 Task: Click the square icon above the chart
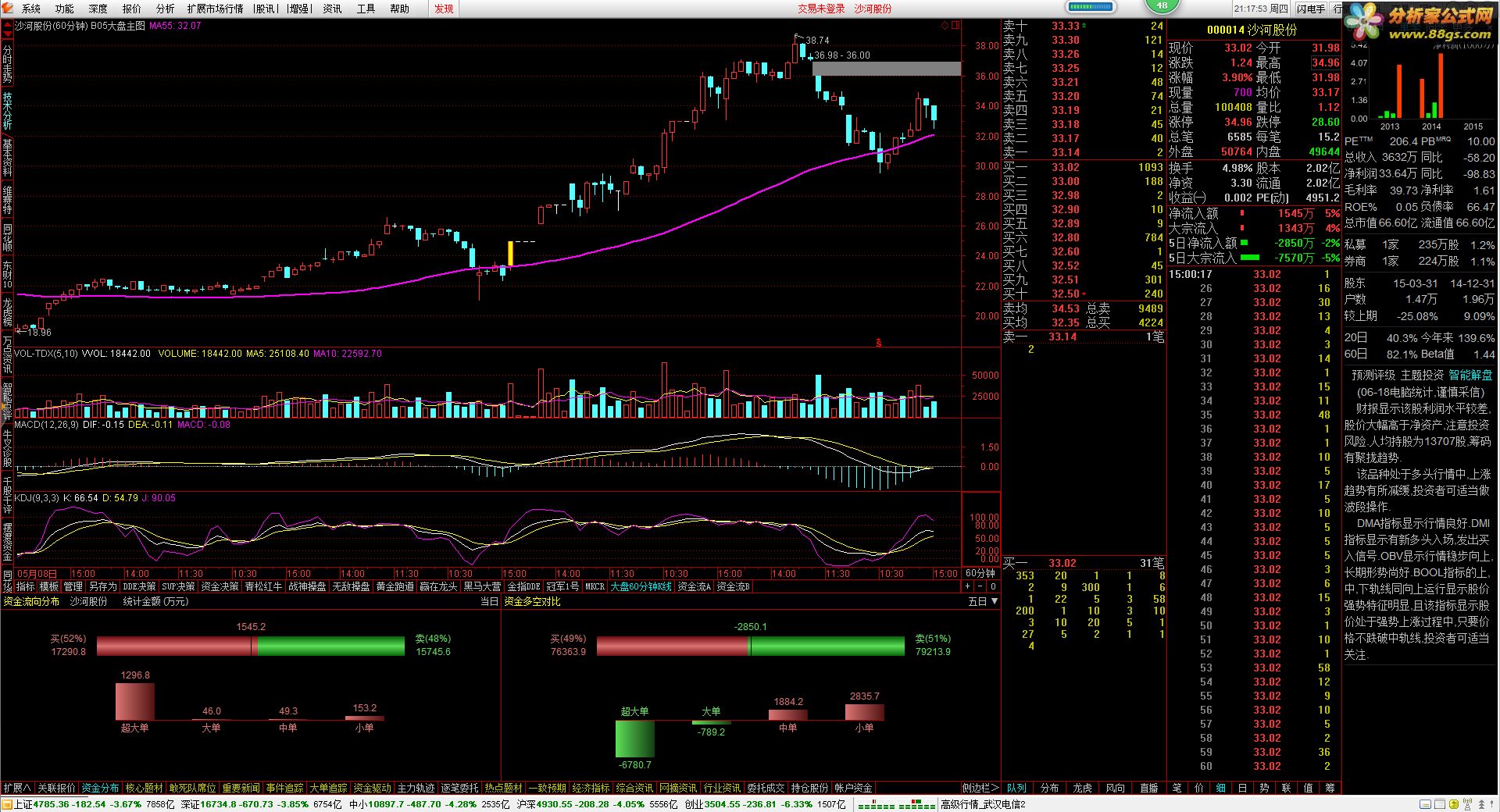955,26
